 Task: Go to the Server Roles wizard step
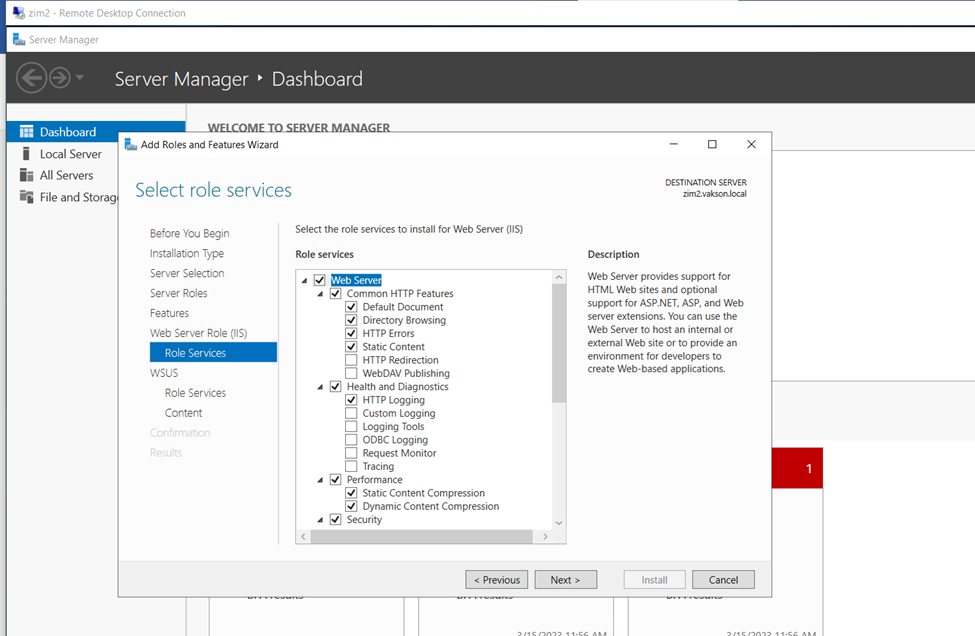[x=178, y=293]
